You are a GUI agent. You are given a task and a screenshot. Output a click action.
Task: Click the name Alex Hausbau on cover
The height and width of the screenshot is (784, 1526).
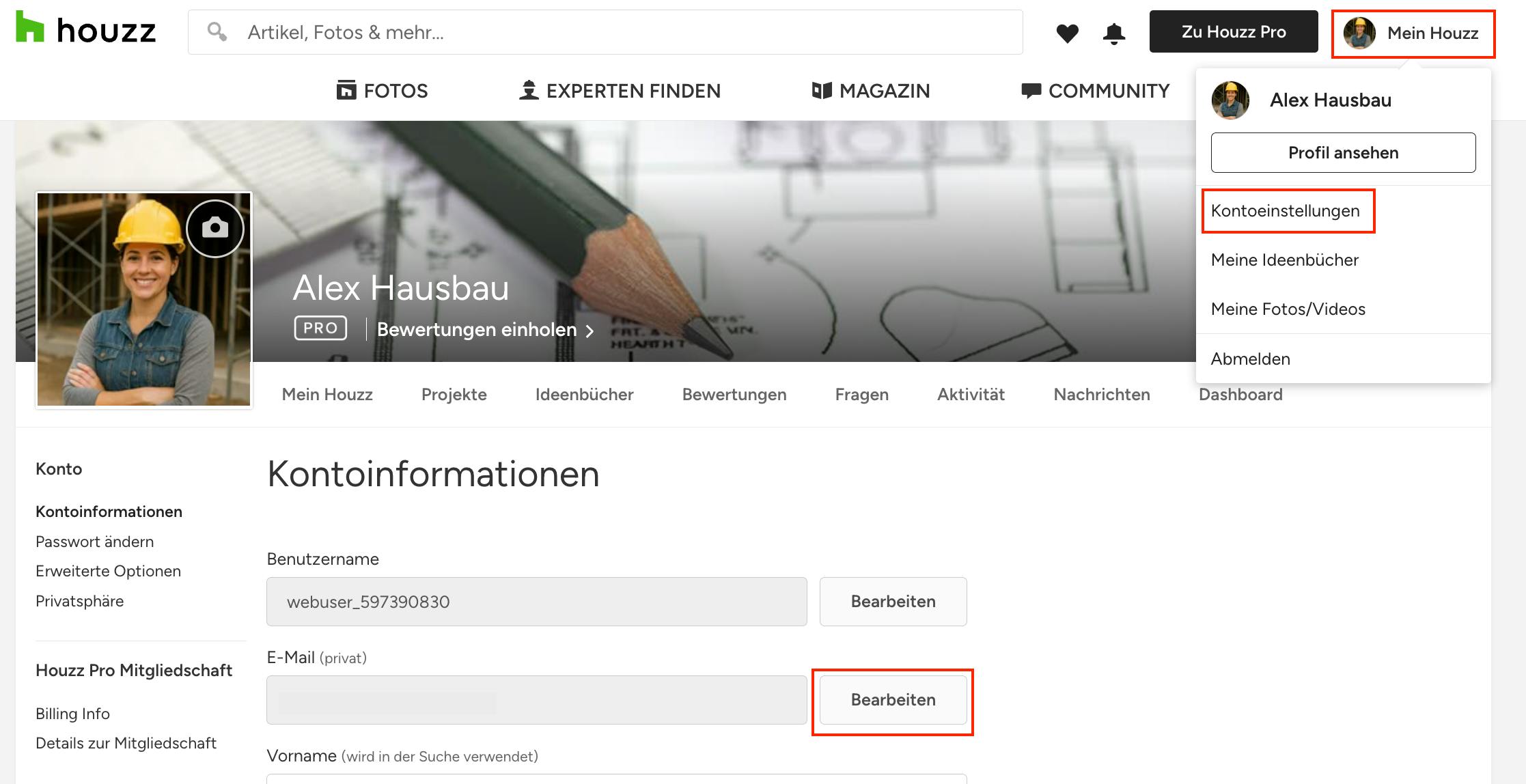pos(401,288)
